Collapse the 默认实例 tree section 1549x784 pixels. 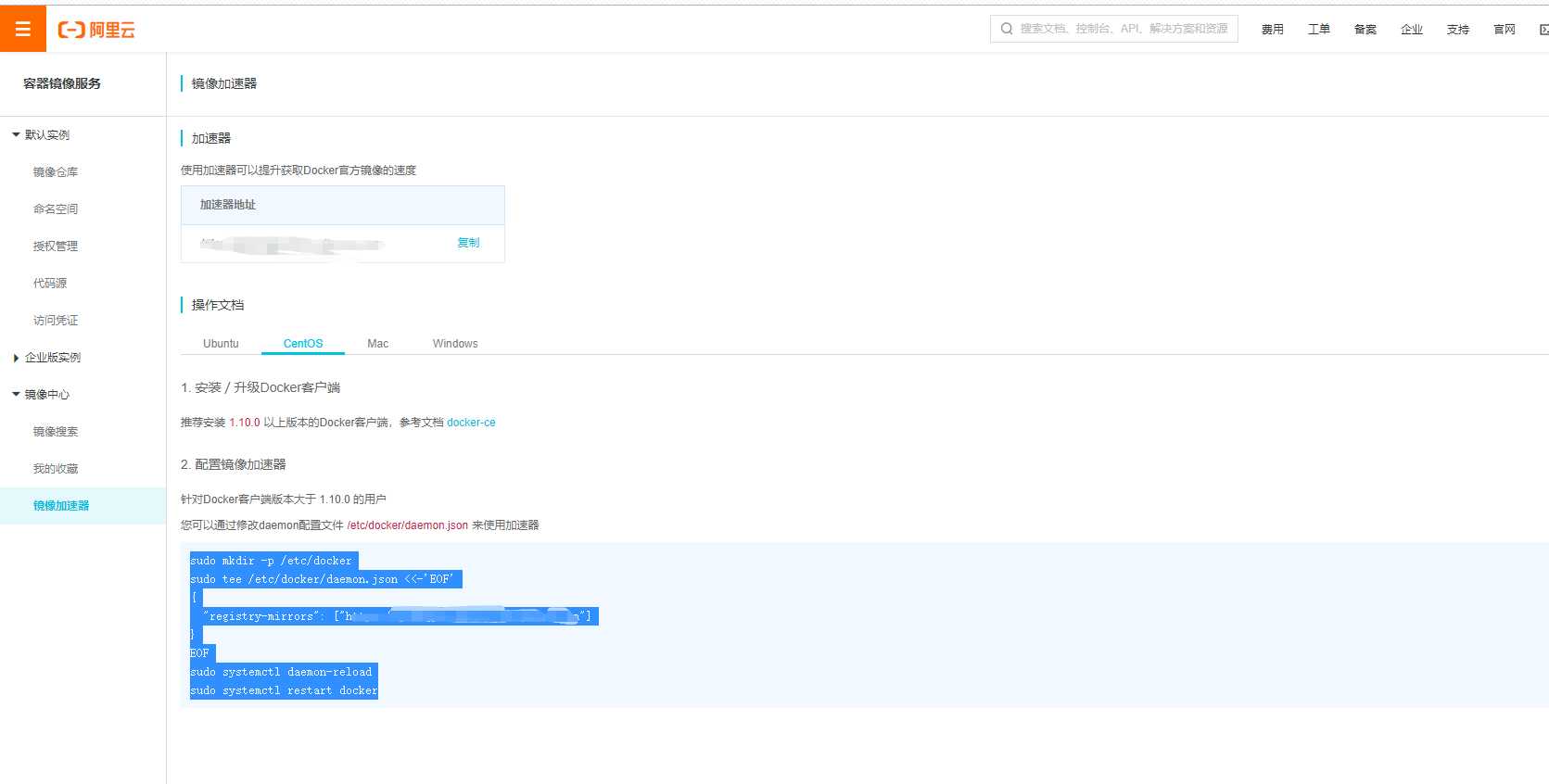16,134
